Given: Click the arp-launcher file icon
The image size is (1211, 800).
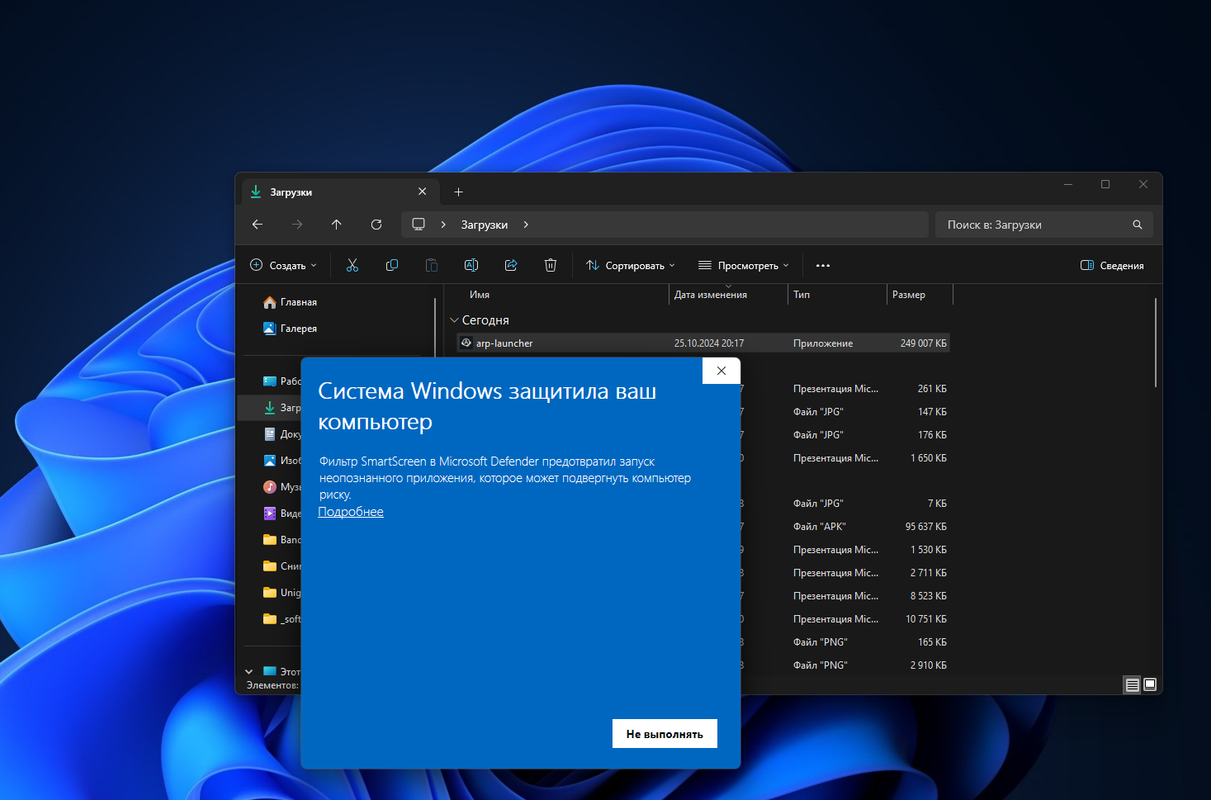Looking at the screenshot, I should coord(466,343).
